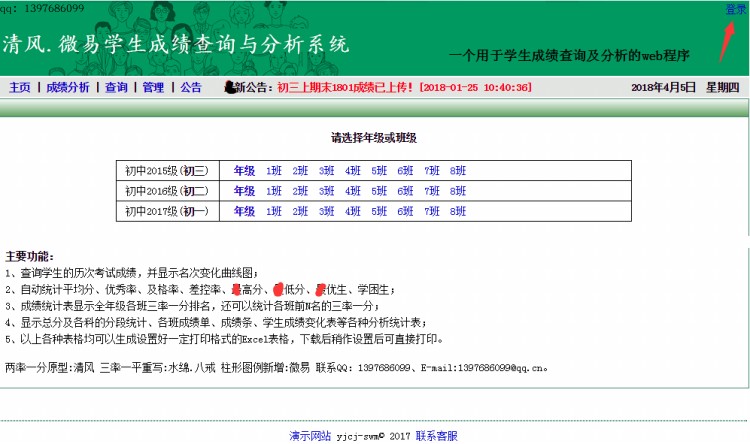Choose 8班 in the 初中2016级 row
This screenshot has height=444, width=750.
(458, 191)
